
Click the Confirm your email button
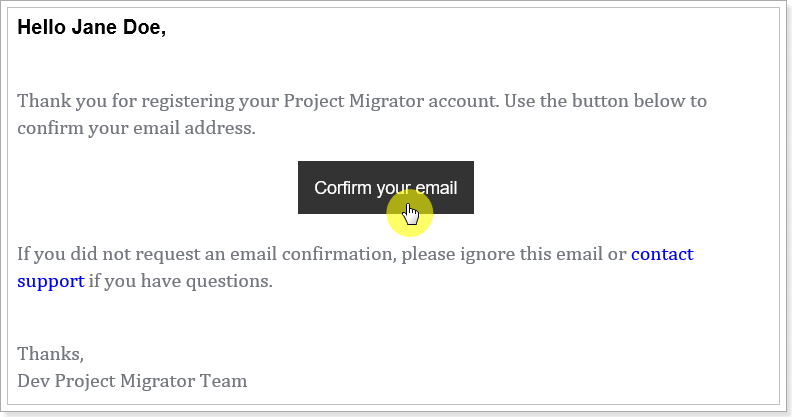(x=385, y=187)
